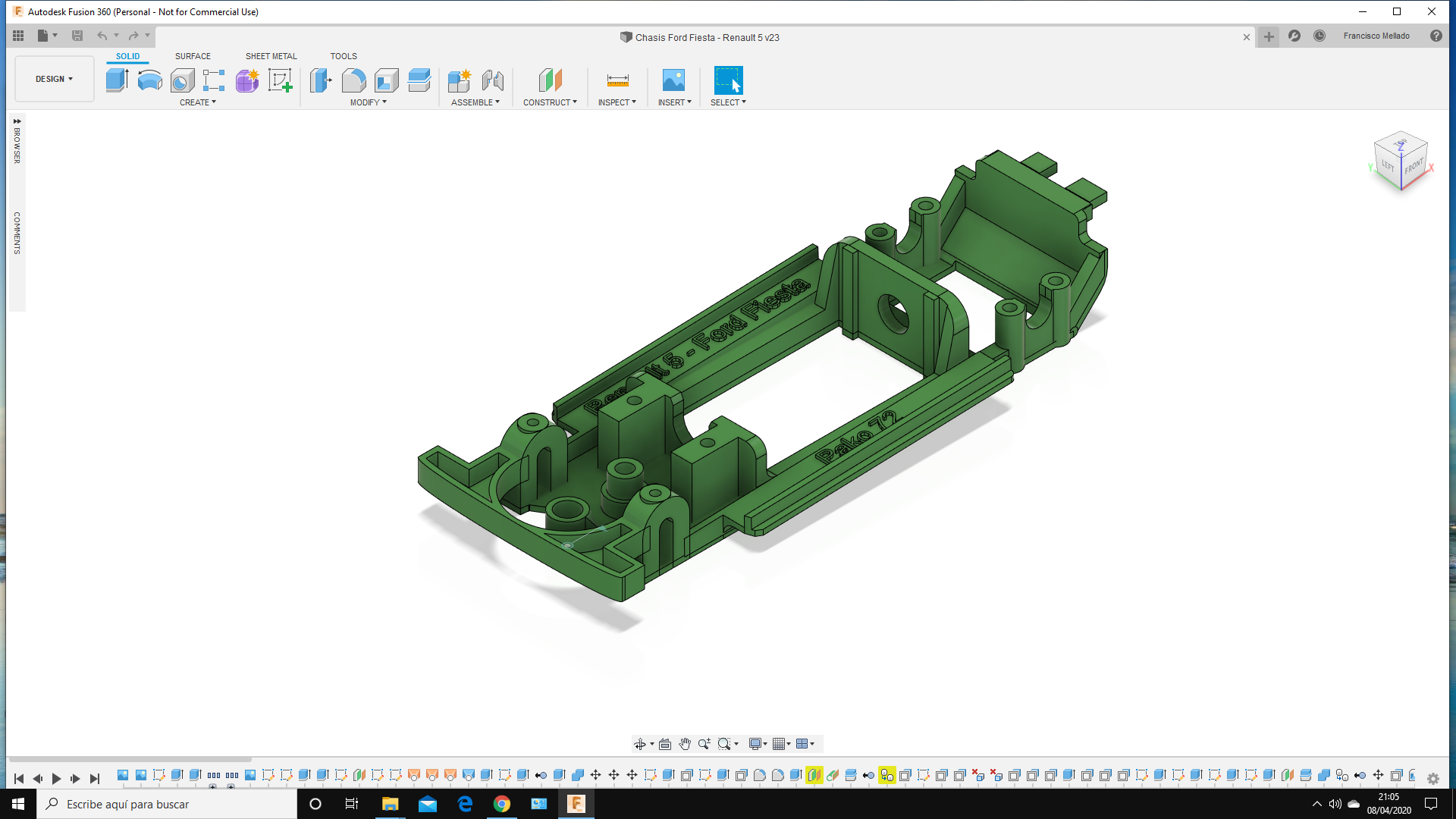Image resolution: width=1456 pixels, height=819 pixels.
Task: Switch to the SURFACE tab
Action: point(193,56)
